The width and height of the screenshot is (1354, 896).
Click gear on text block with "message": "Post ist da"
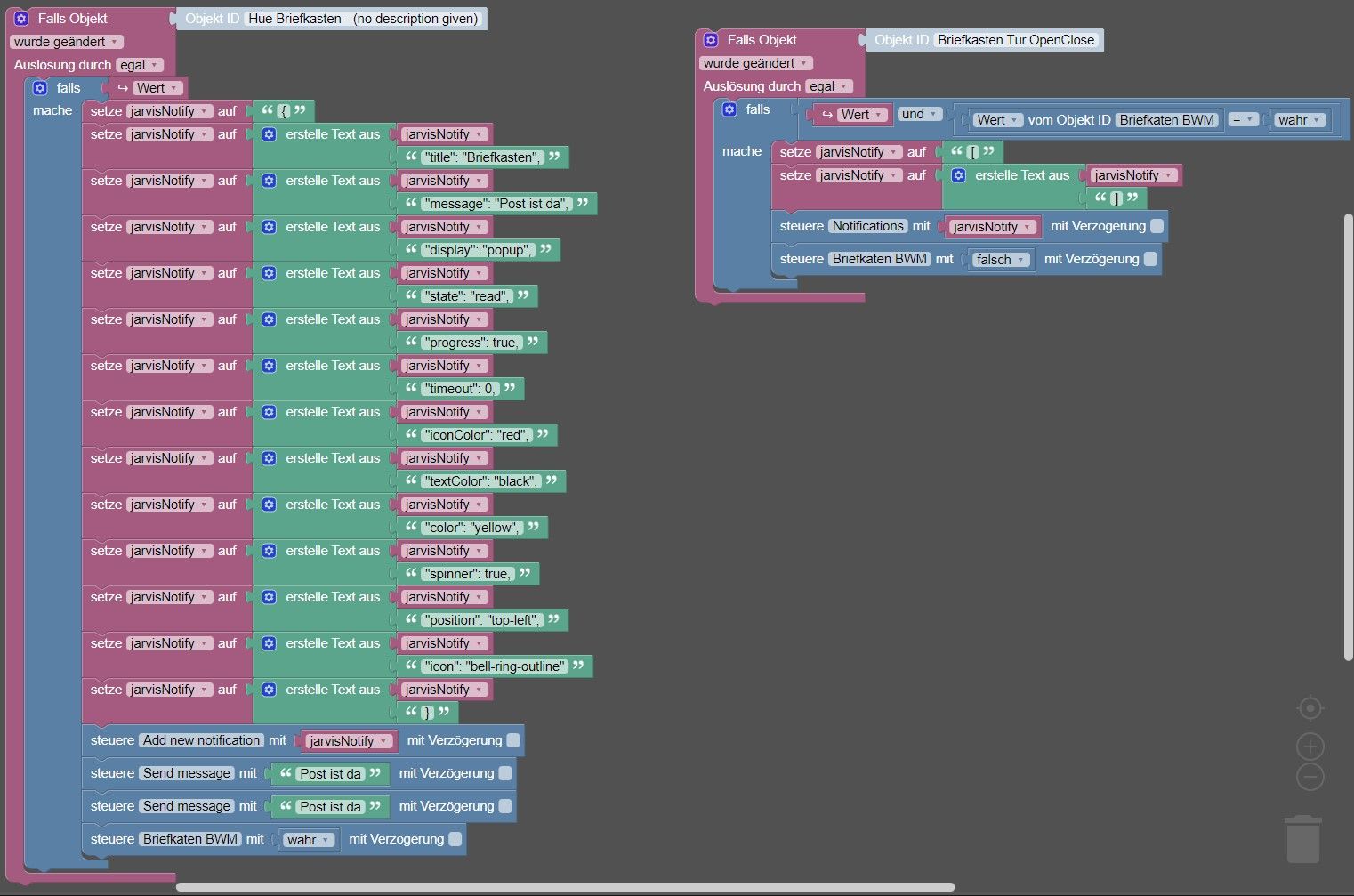[x=270, y=181]
